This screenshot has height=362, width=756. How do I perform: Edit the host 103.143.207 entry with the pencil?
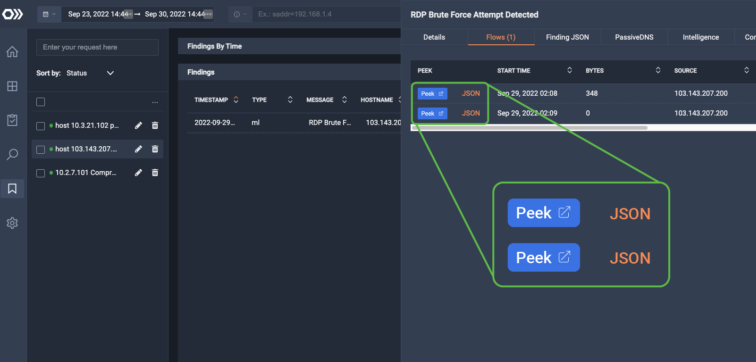[138, 149]
